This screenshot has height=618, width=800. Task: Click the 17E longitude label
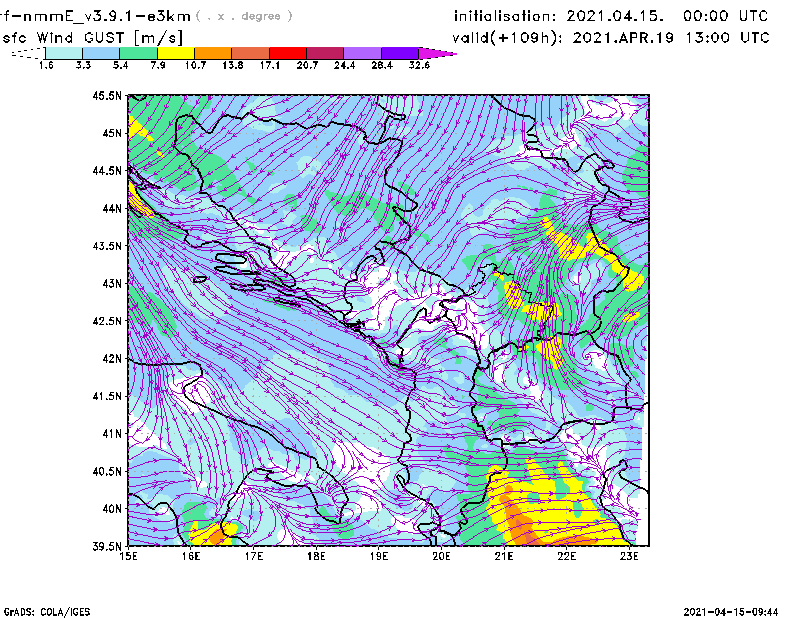coord(254,556)
